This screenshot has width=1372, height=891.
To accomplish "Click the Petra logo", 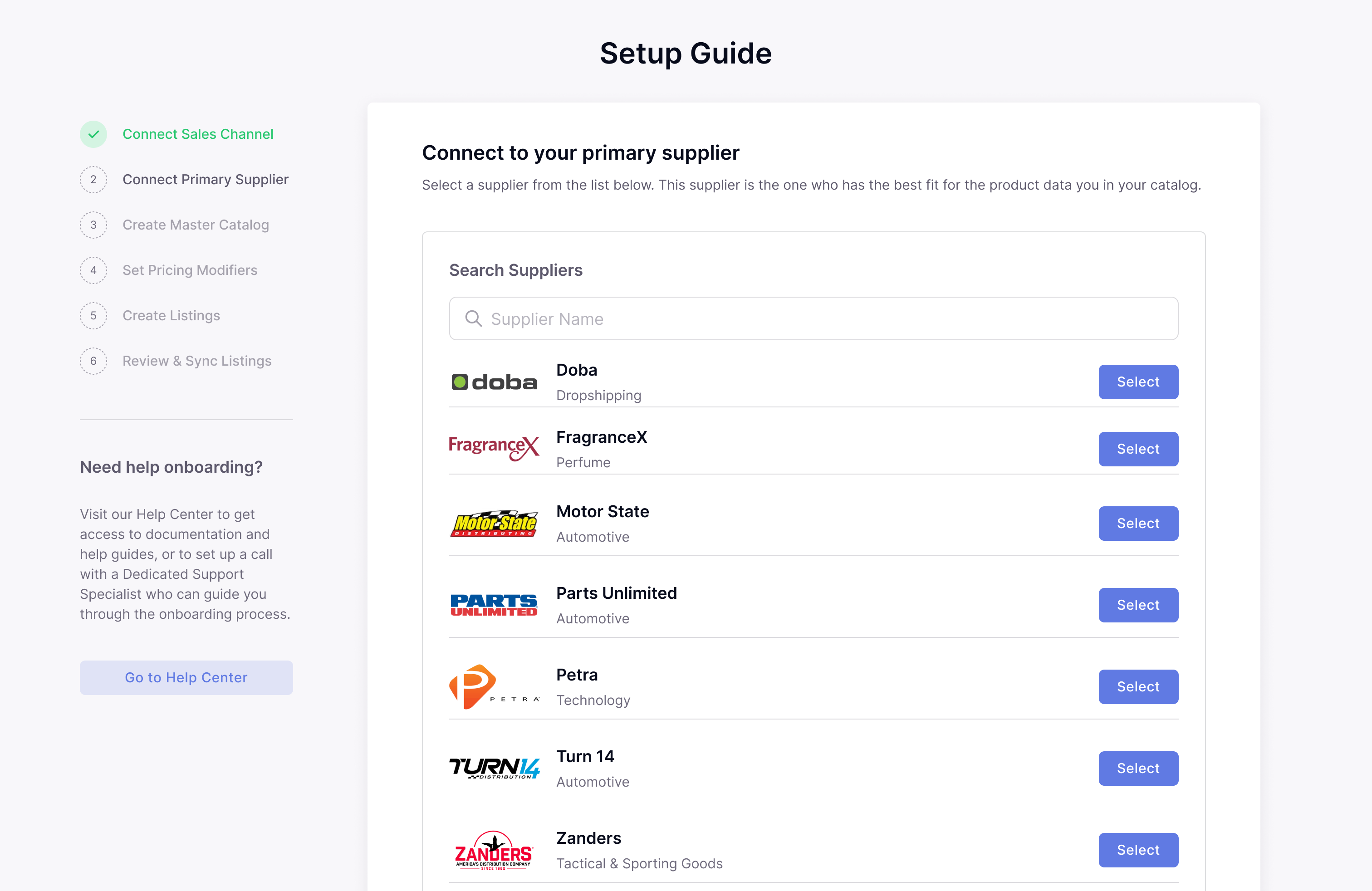I will 494,686.
